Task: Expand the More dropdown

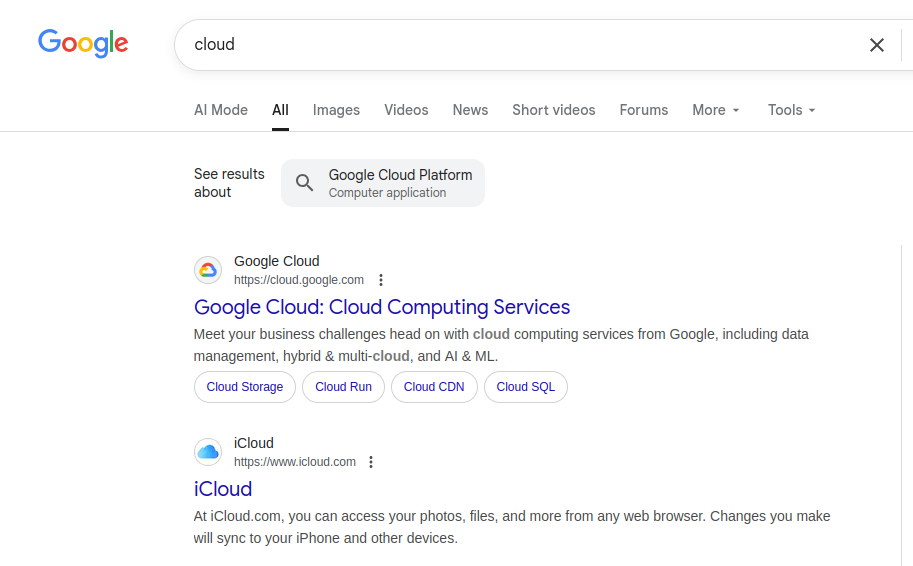Action: (x=716, y=110)
